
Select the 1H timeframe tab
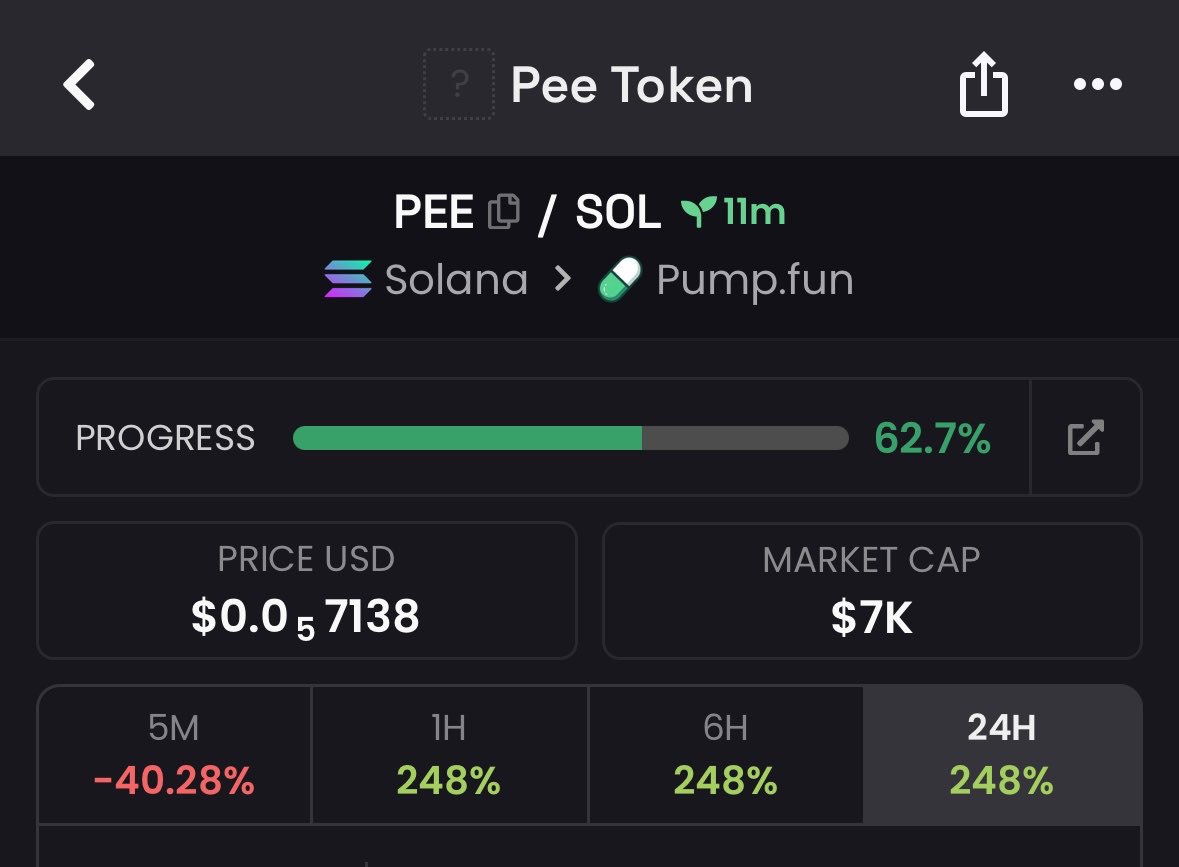tap(449, 754)
